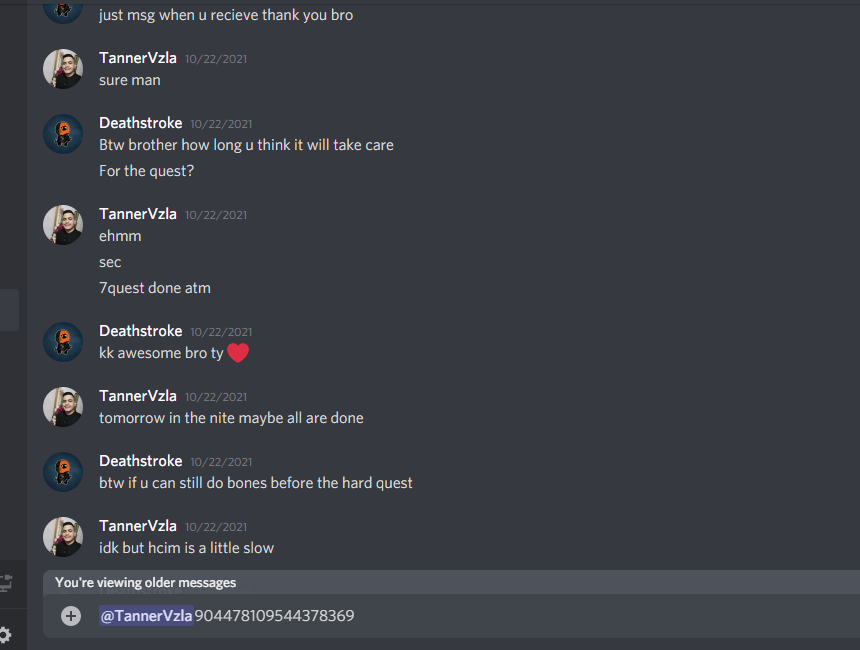The width and height of the screenshot is (860, 650).
Task: Click Deathstroke avatar beside 'kk awesome bro' message
Action: point(63,342)
